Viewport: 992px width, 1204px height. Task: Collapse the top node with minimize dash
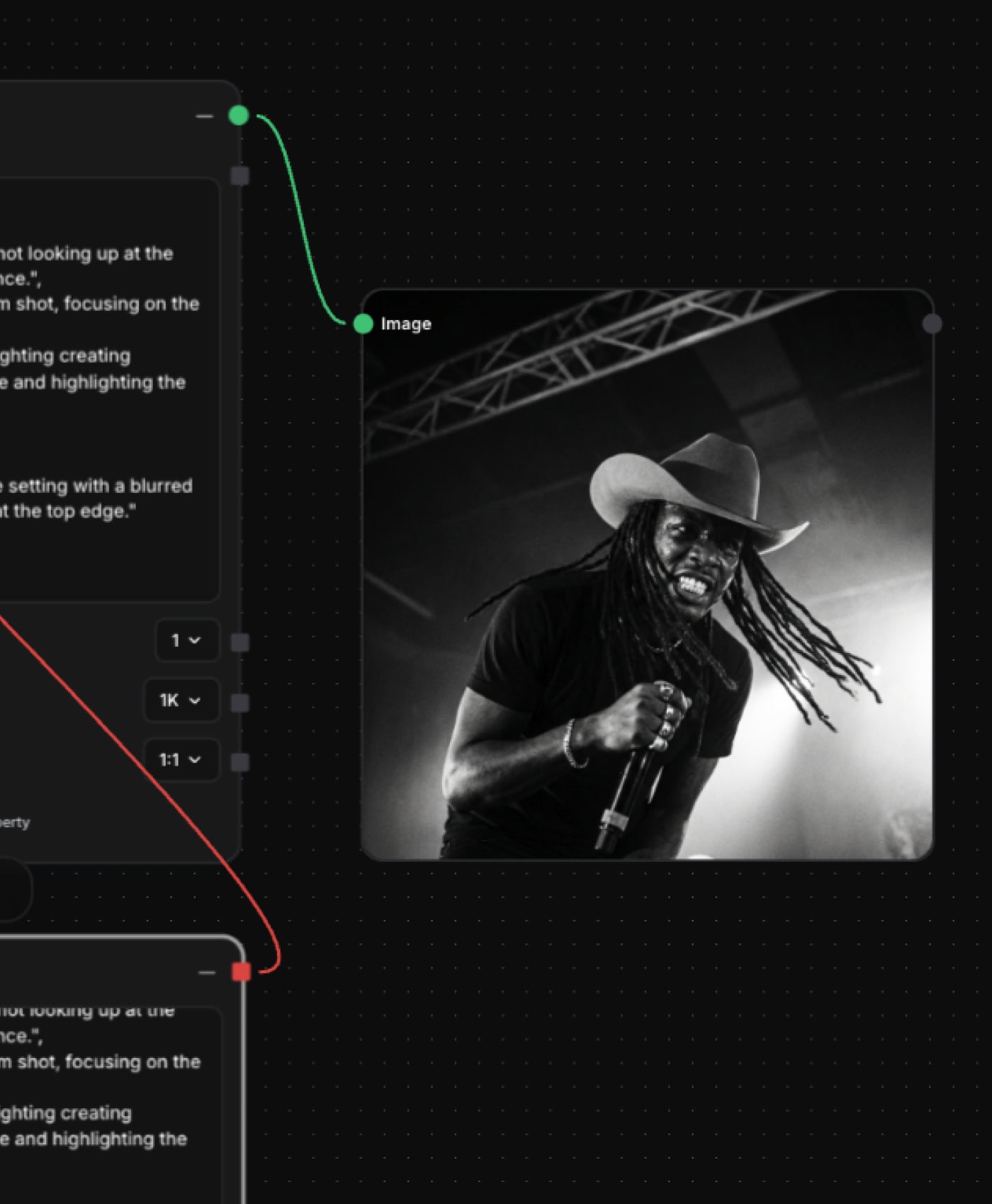pyautogui.click(x=204, y=116)
